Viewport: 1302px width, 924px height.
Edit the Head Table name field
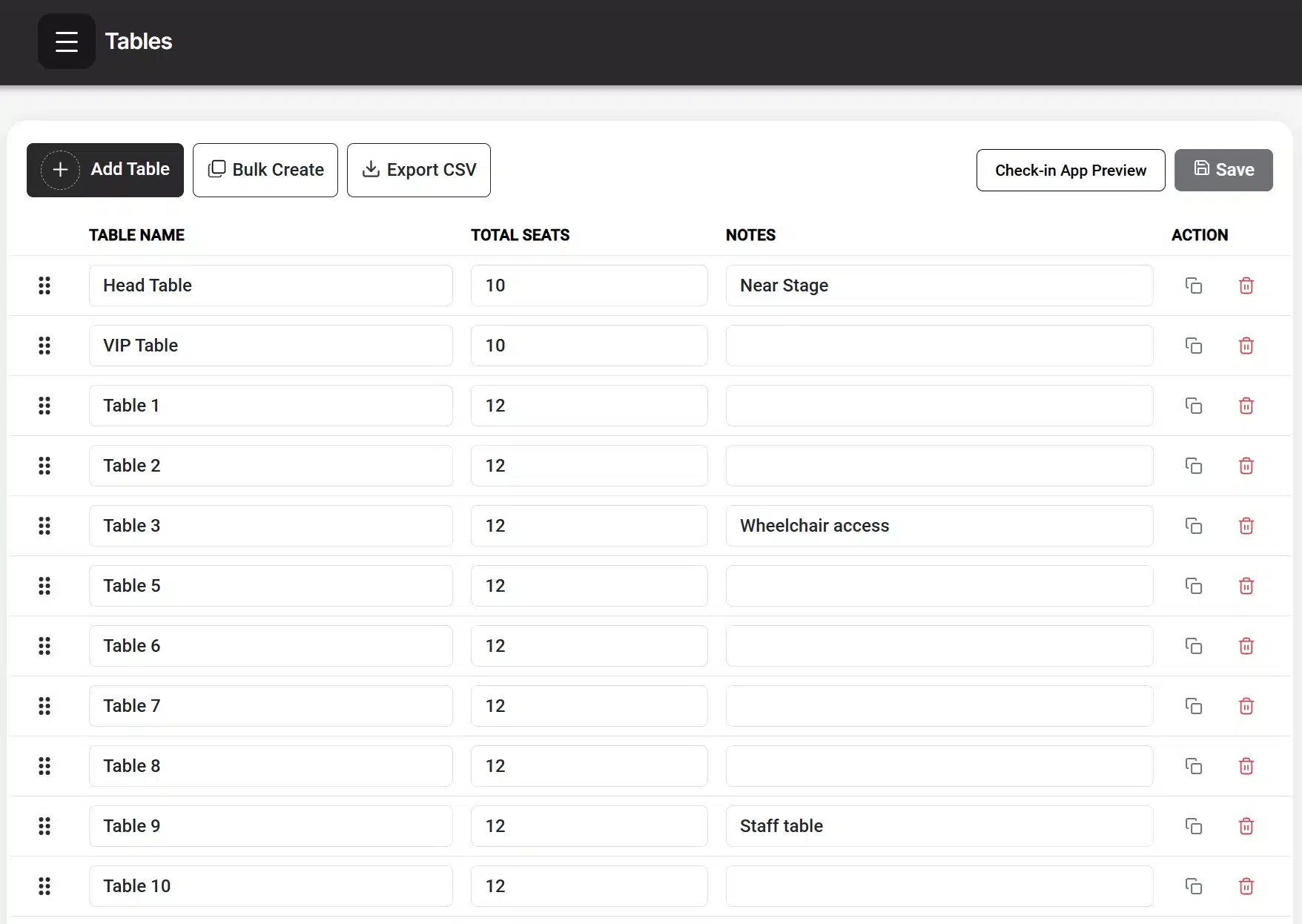(x=271, y=286)
